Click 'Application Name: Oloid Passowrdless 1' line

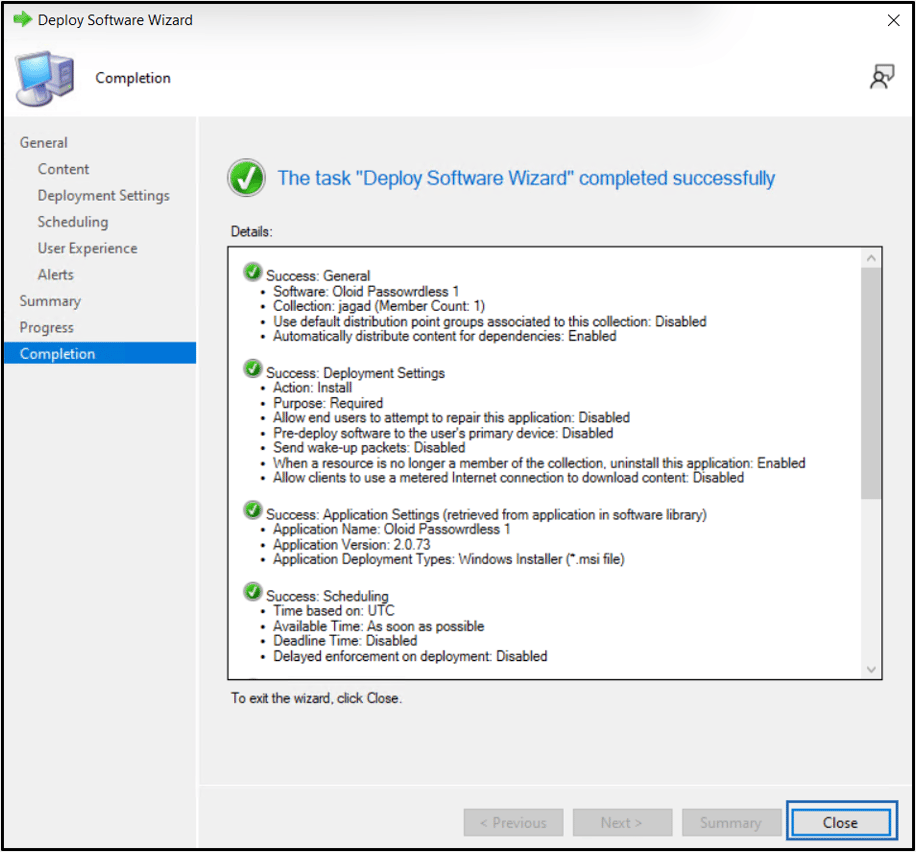click(x=391, y=529)
